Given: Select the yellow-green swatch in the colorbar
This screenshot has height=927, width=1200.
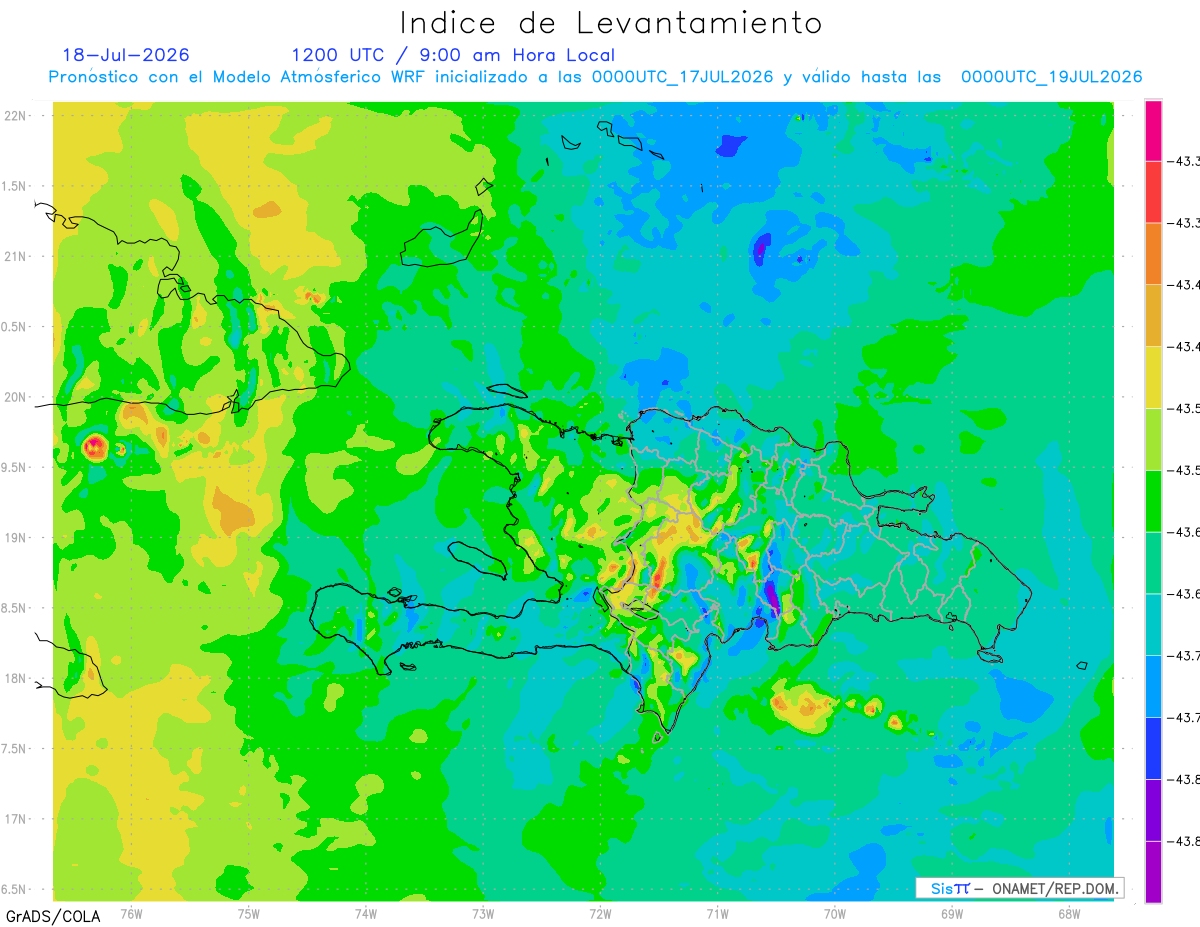Looking at the screenshot, I should [x=1153, y=440].
